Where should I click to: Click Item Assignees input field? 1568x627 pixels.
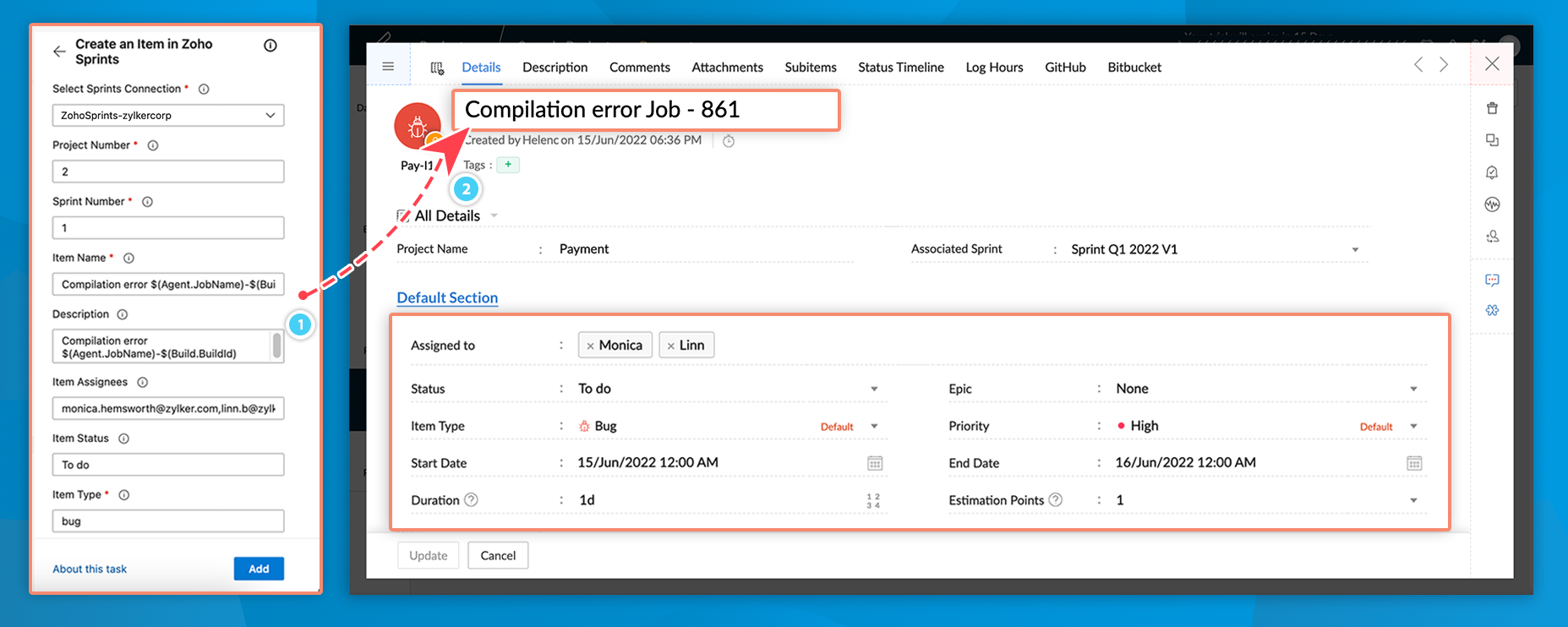point(168,409)
